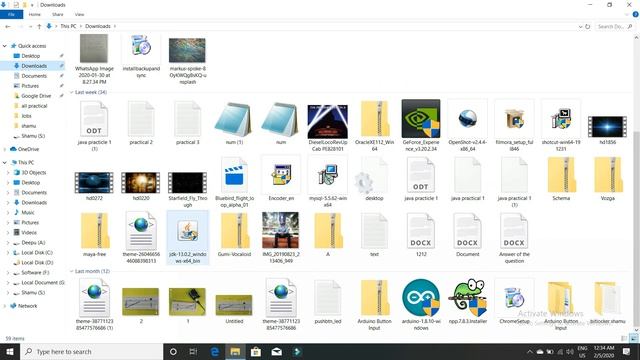Select the OracleXE112_Win64 zip archive
Screen dimensions: 640x360
(374, 119)
